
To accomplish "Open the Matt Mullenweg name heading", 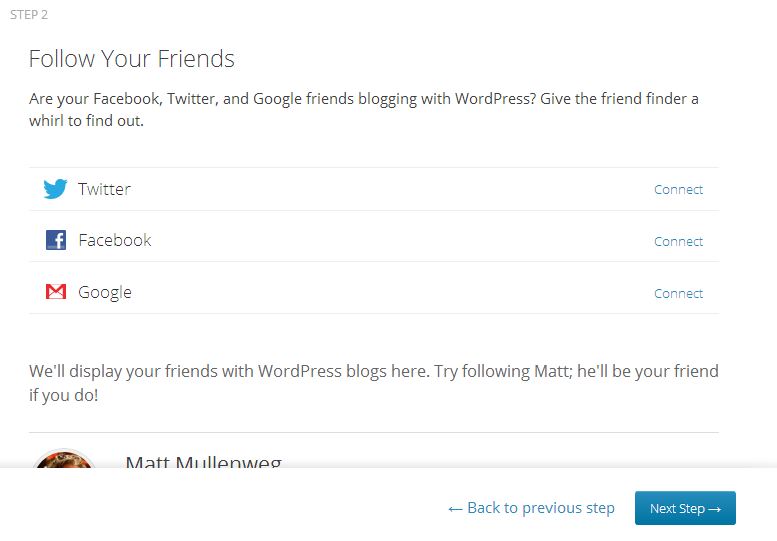I will [x=204, y=462].
